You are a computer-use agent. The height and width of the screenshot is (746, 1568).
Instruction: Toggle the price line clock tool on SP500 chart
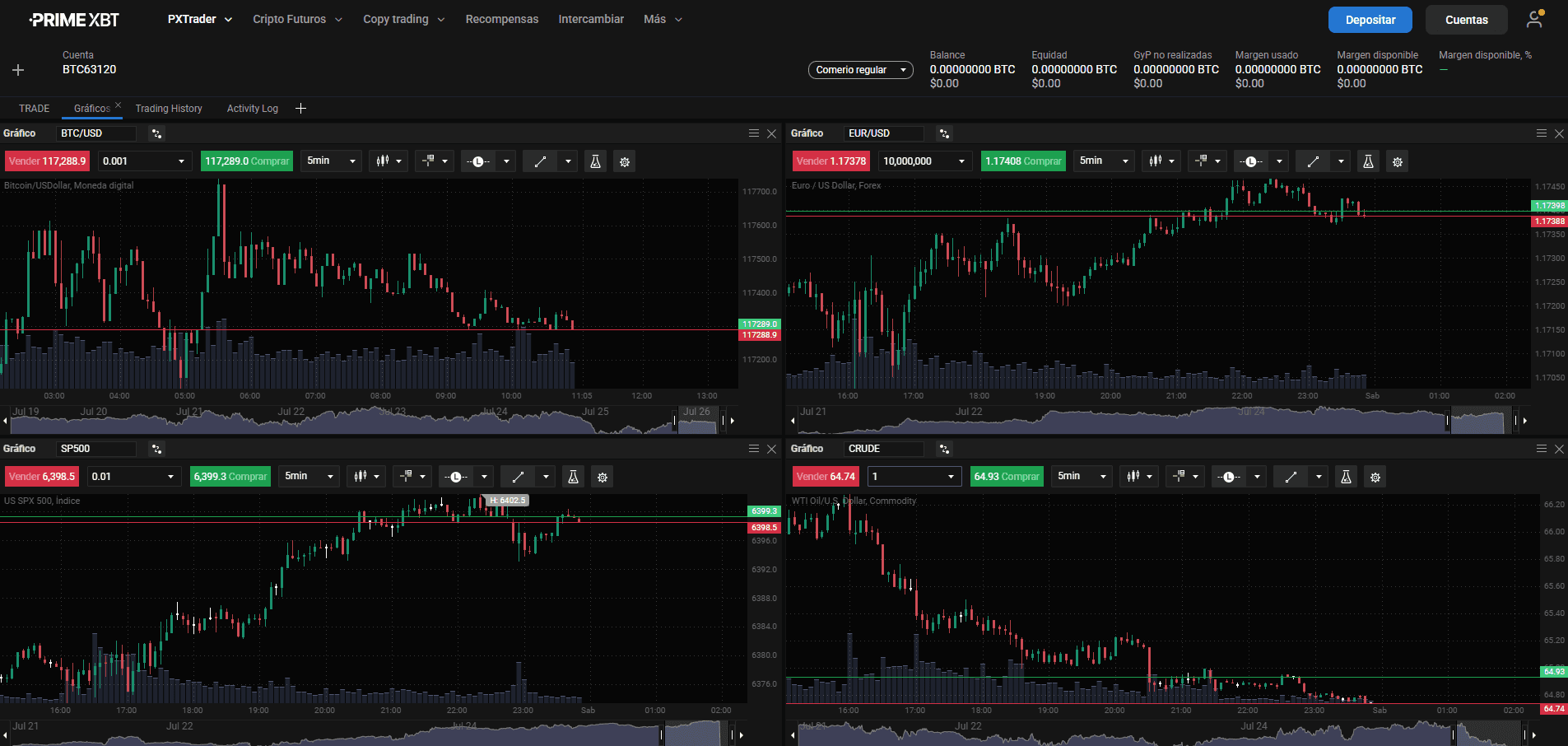[456, 477]
